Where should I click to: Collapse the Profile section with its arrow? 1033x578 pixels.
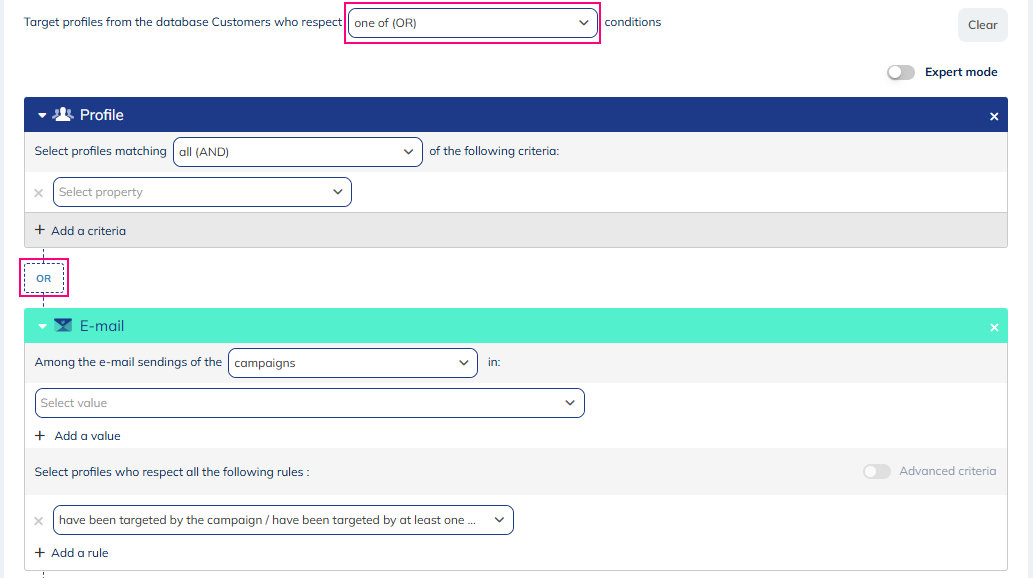(42, 116)
